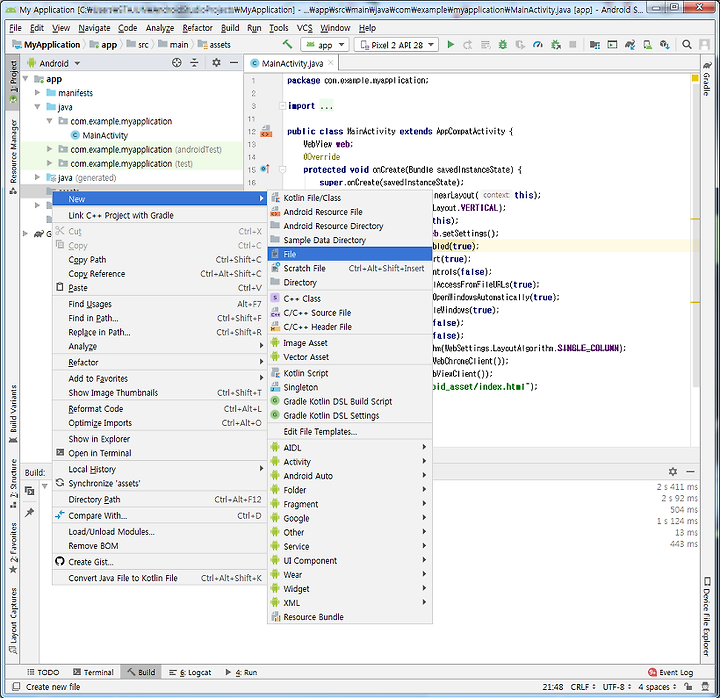720x698 pixels.
Task: Open Build panel settings gear icon
Action: 673,472
